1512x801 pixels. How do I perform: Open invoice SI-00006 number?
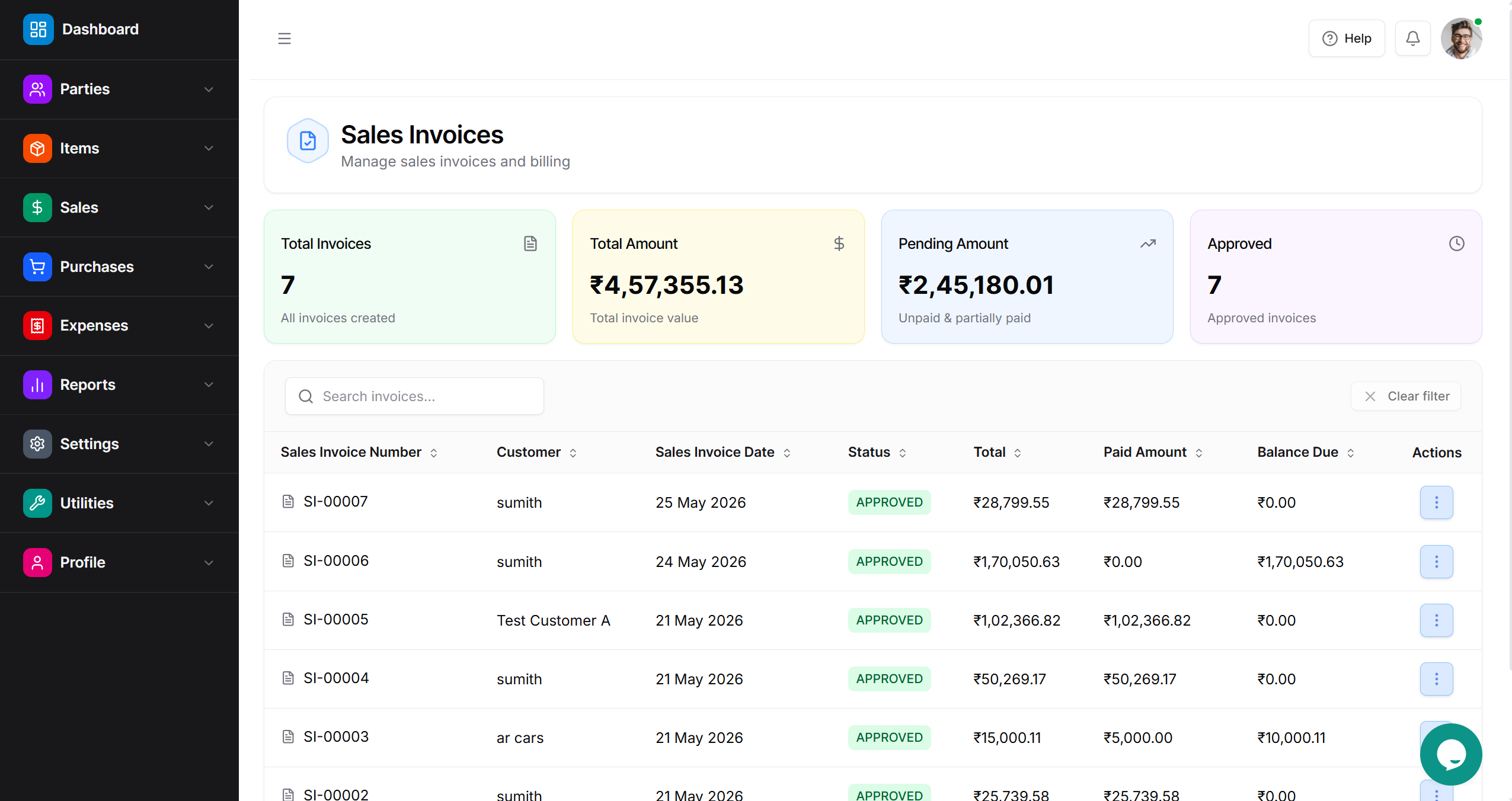coord(336,560)
